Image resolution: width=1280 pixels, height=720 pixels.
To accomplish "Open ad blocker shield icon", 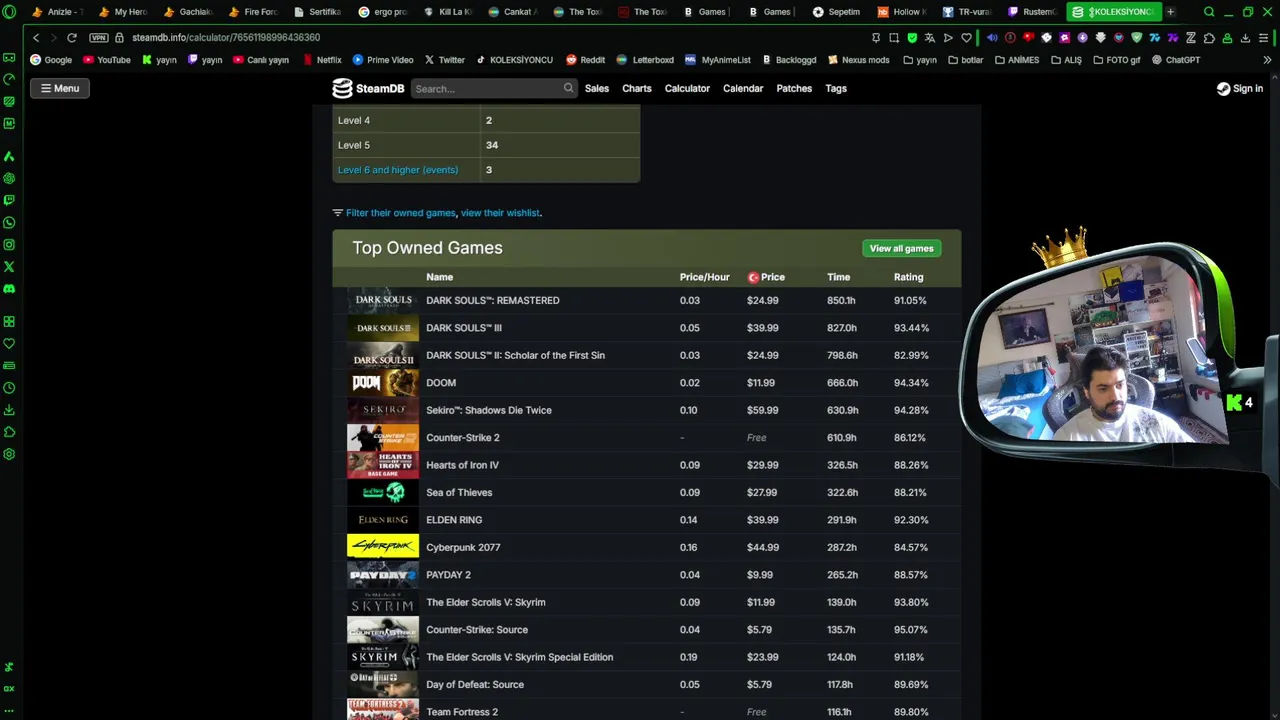I will click(912, 38).
